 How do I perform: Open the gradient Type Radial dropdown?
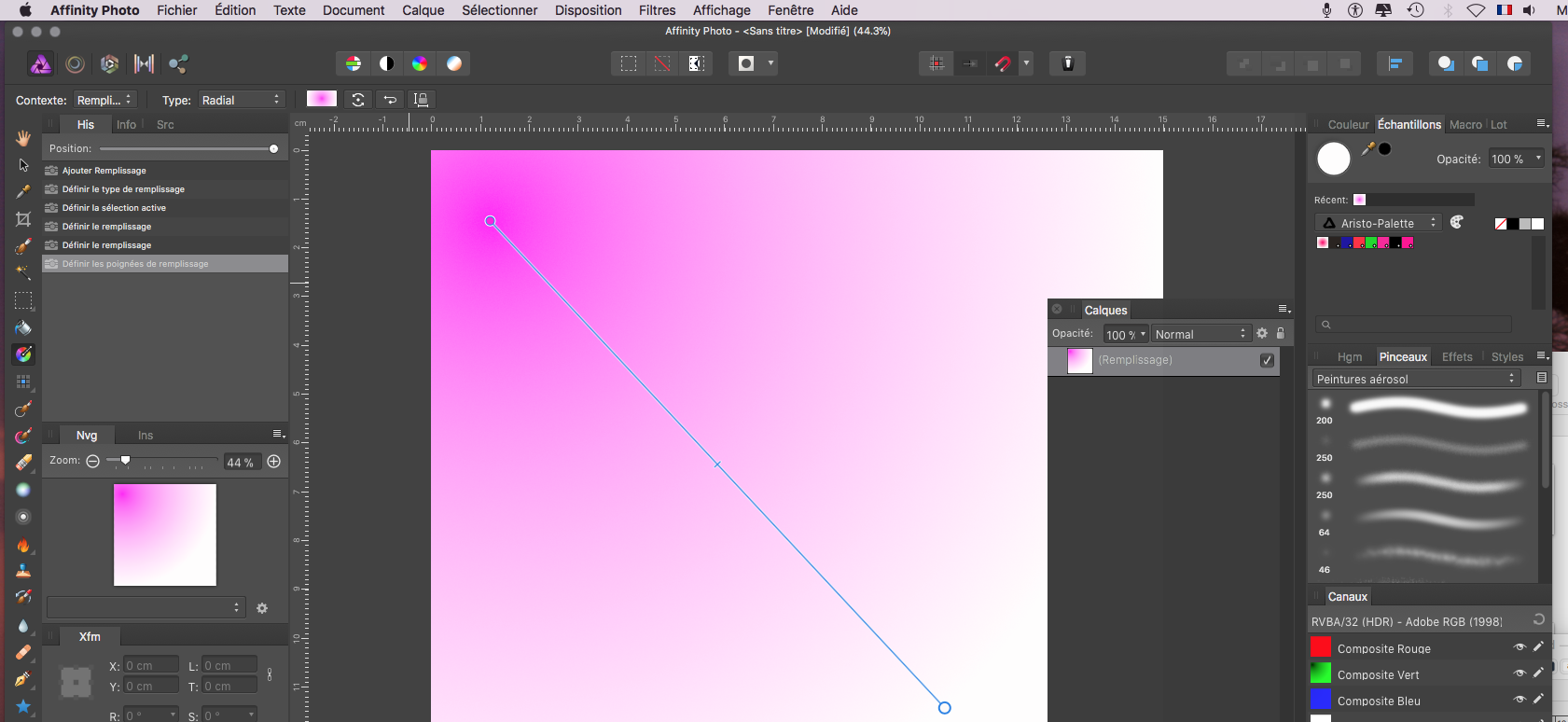click(x=242, y=100)
